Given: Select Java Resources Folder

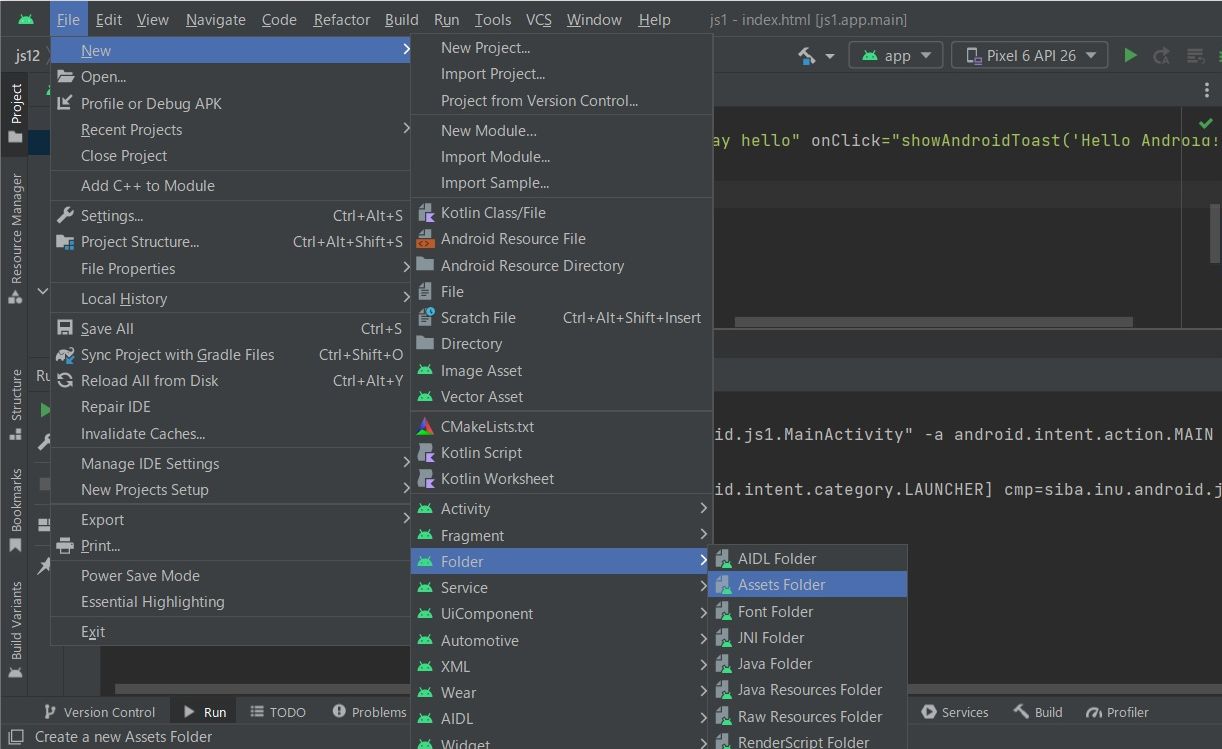Looking at the screenshot, I should click(807, 689).
